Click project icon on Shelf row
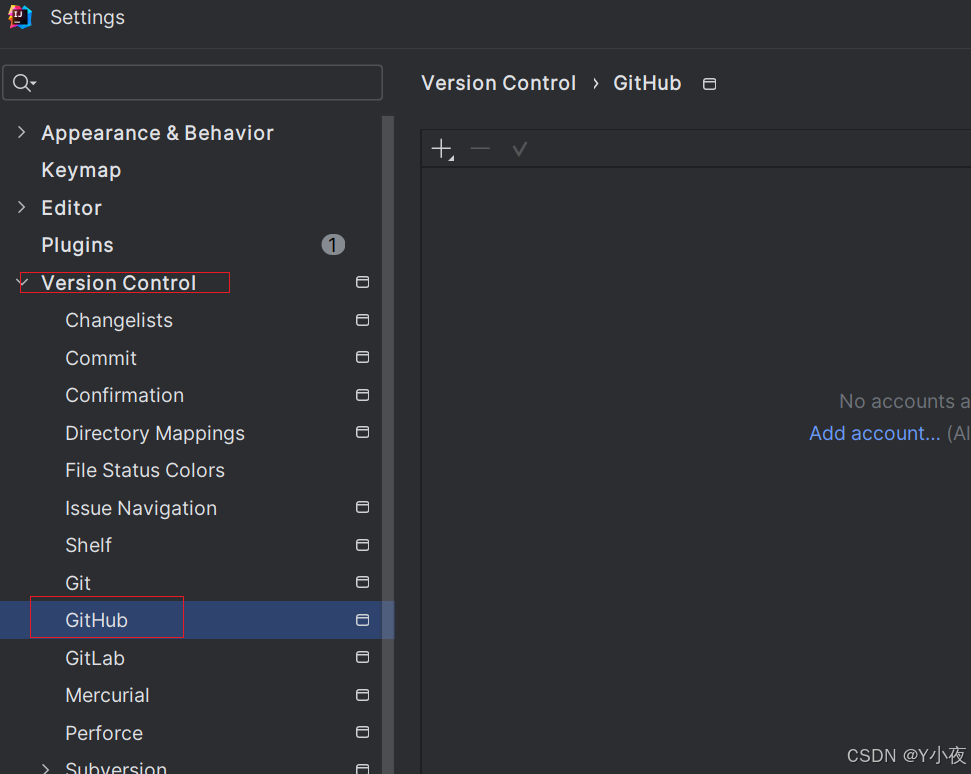This screenshot has width=971, height=774. 362,545
